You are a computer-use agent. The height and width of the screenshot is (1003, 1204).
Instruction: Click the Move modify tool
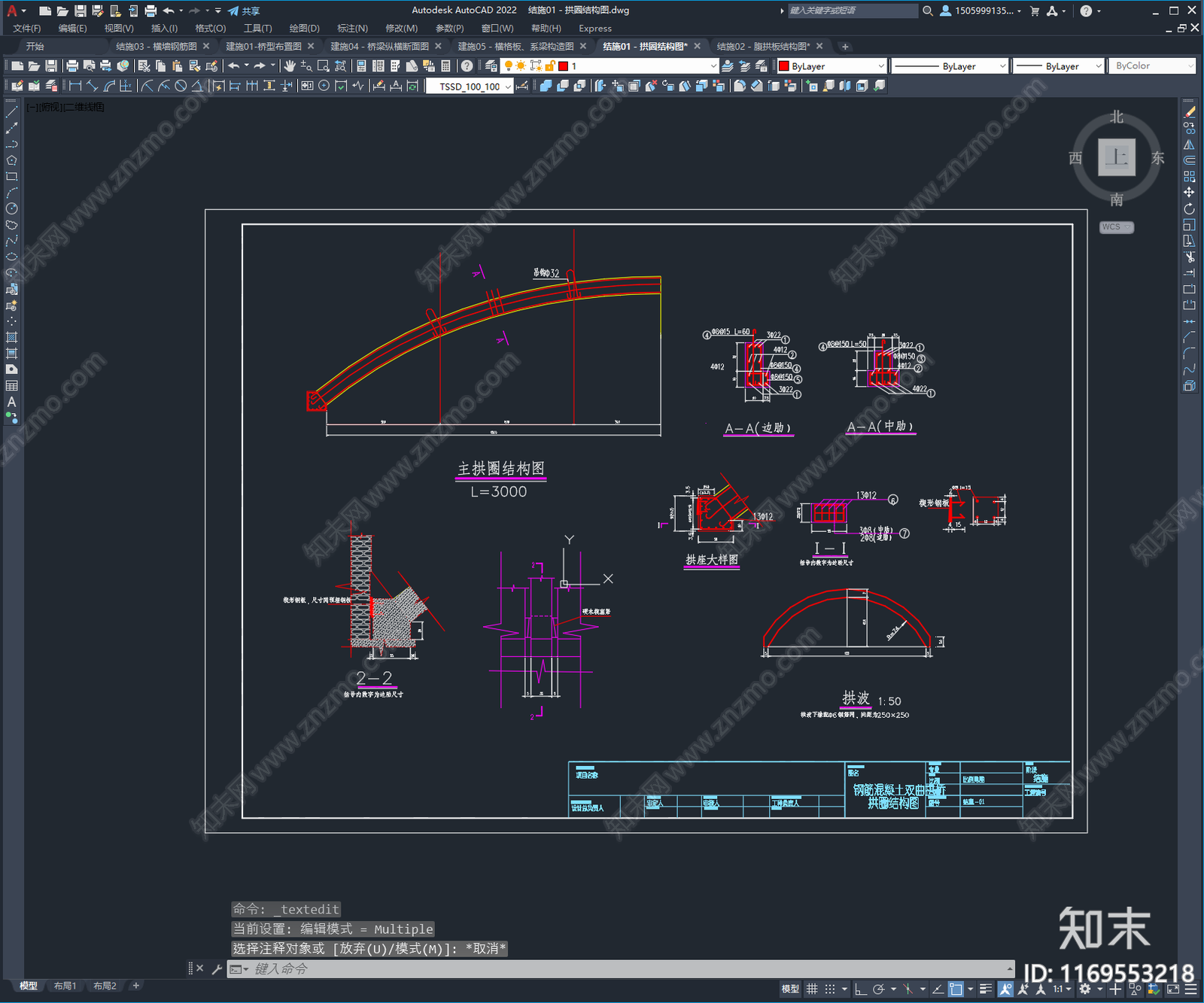tap(1189, 193)
